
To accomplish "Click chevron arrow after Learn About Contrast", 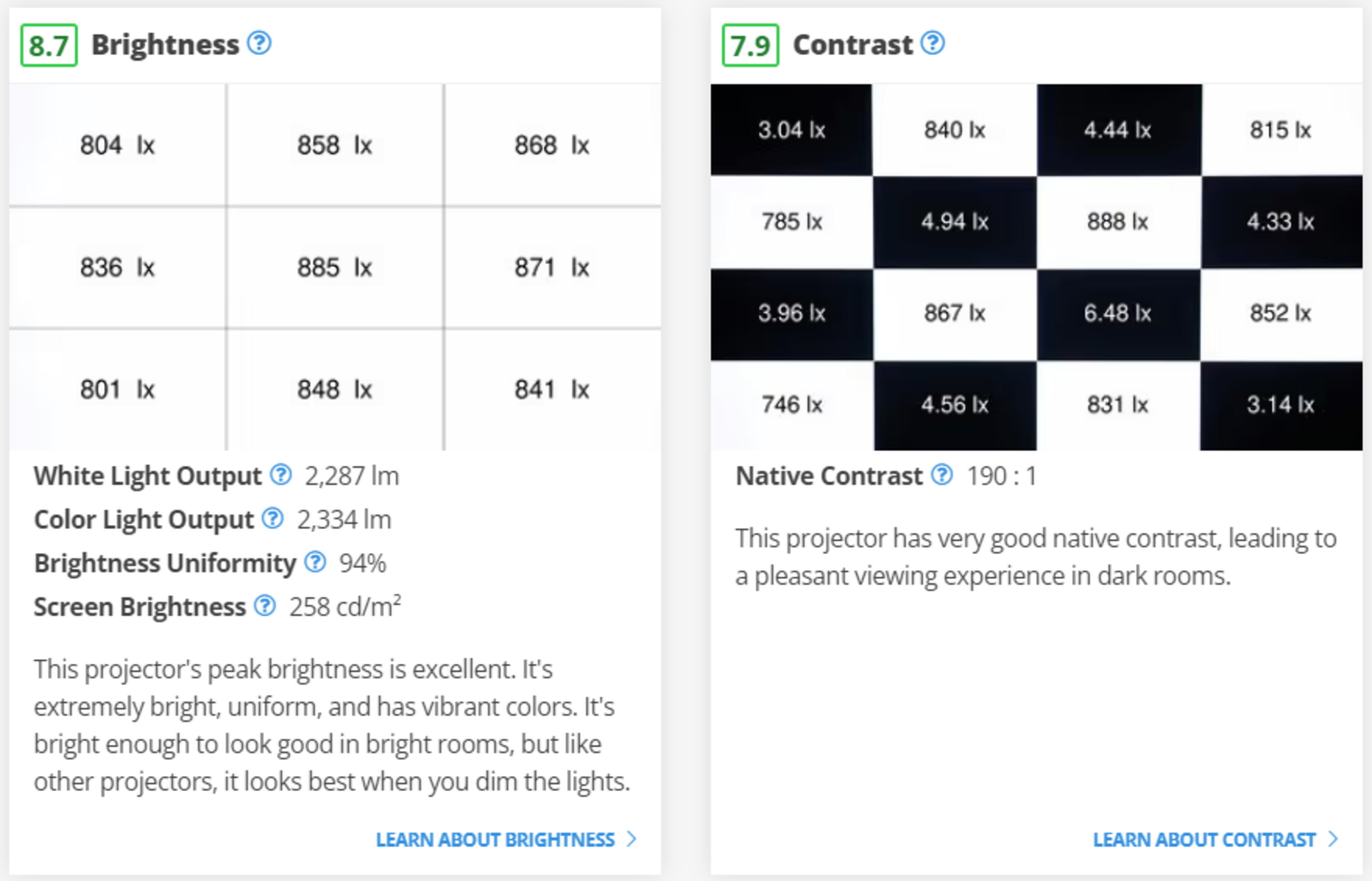I will (x=1333, y=839).
